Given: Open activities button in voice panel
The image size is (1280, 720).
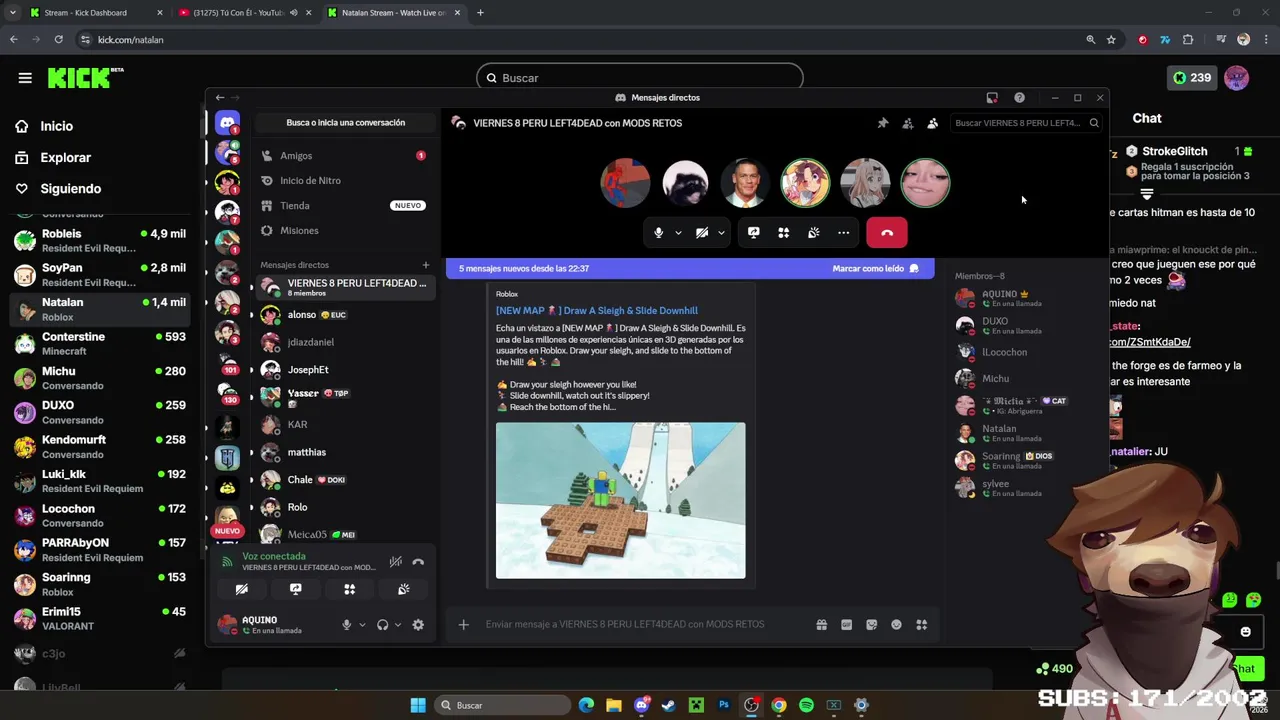Looking at the screenshot, I should 350,590.
